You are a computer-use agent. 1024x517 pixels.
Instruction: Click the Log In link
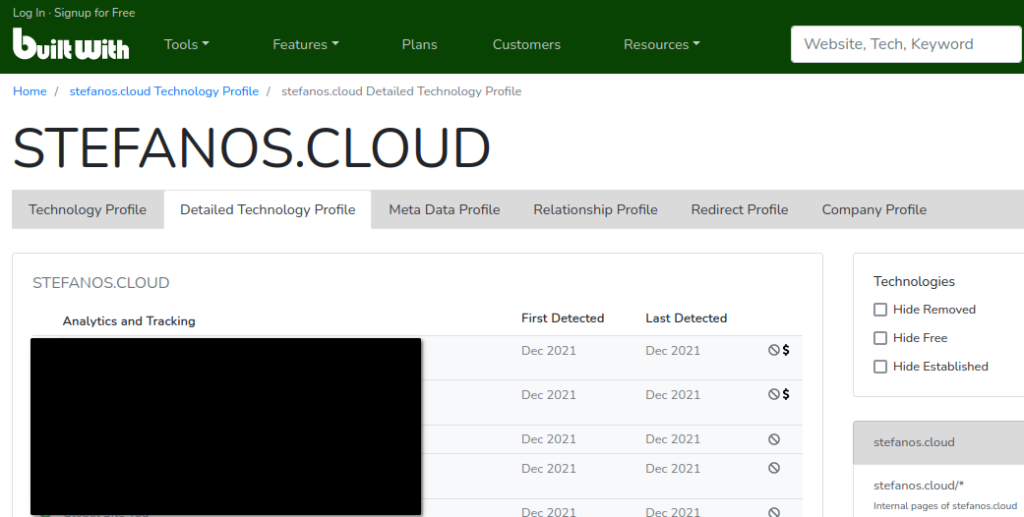(29, 12)
